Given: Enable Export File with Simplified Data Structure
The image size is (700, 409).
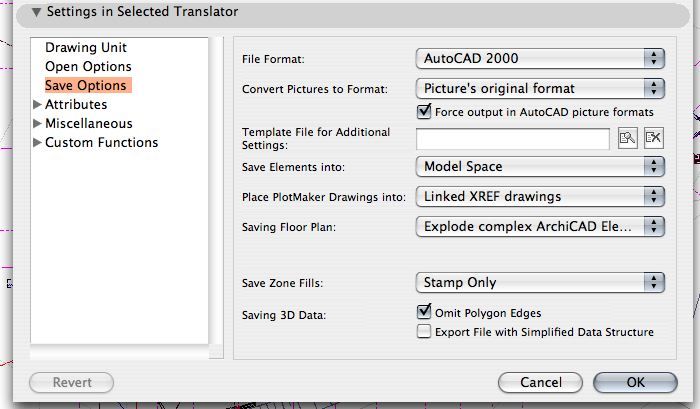Looking at the screenshot, I should coord(424,332).
